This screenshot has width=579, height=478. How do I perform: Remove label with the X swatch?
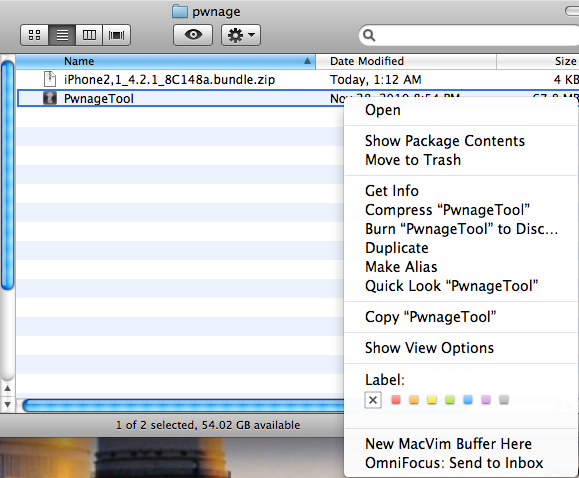(x=373, y=400)
